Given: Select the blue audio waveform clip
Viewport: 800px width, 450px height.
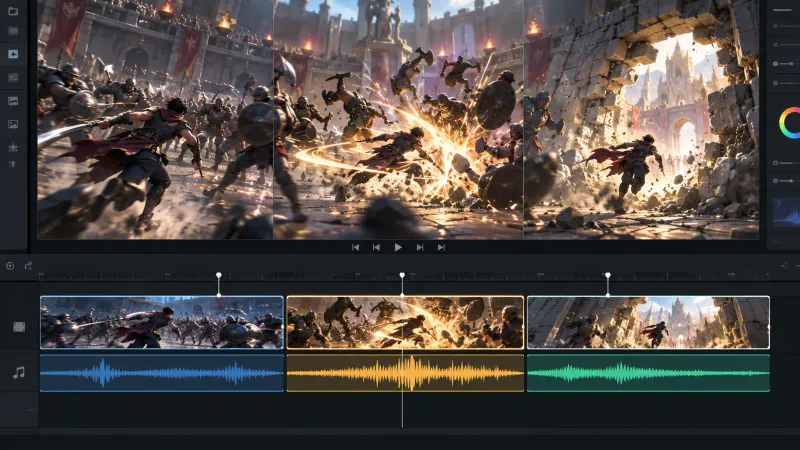Looking at the screenshot, I should [162, 373].
